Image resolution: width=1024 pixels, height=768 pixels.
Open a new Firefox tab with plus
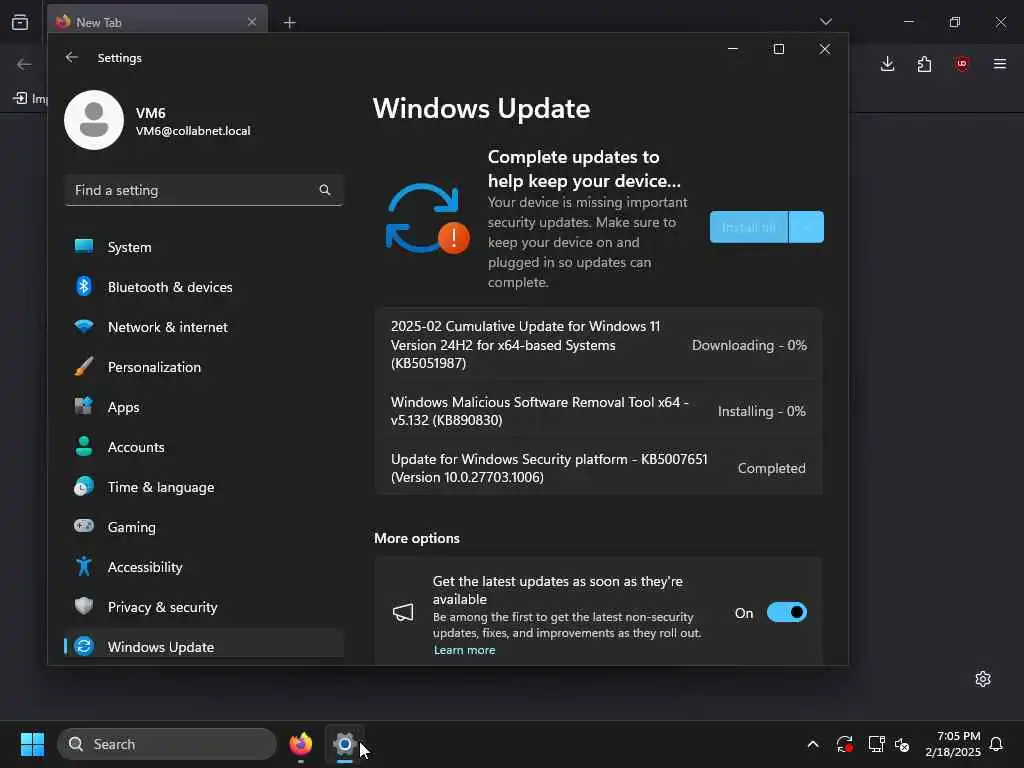coord(289,23)
